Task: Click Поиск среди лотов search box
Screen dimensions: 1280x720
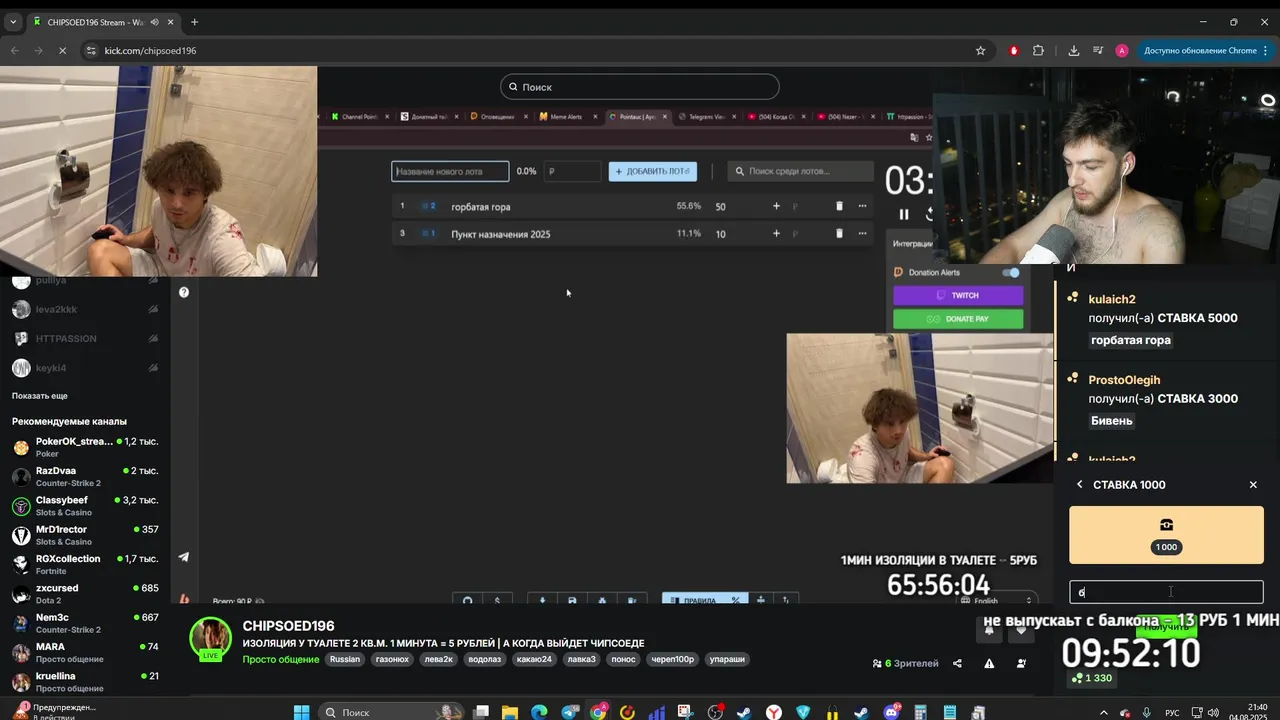Action: click(x=800, y=171)
